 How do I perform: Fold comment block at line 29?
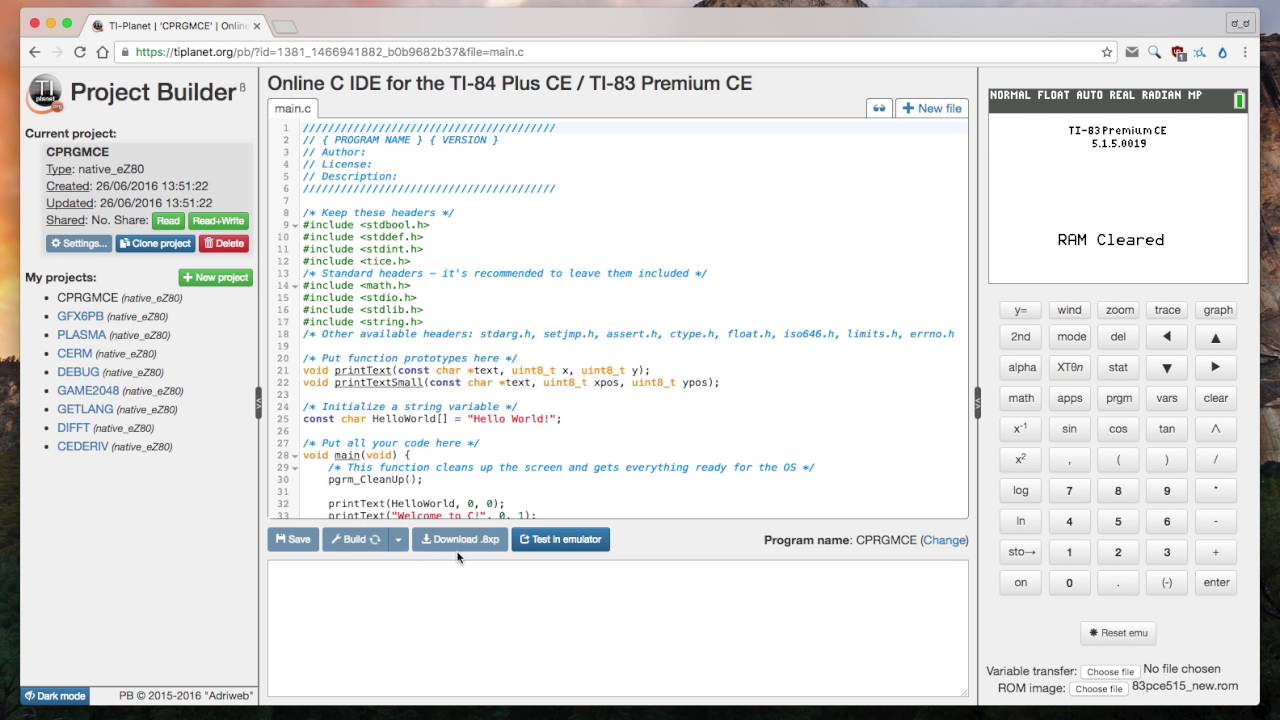click(295, 468)
